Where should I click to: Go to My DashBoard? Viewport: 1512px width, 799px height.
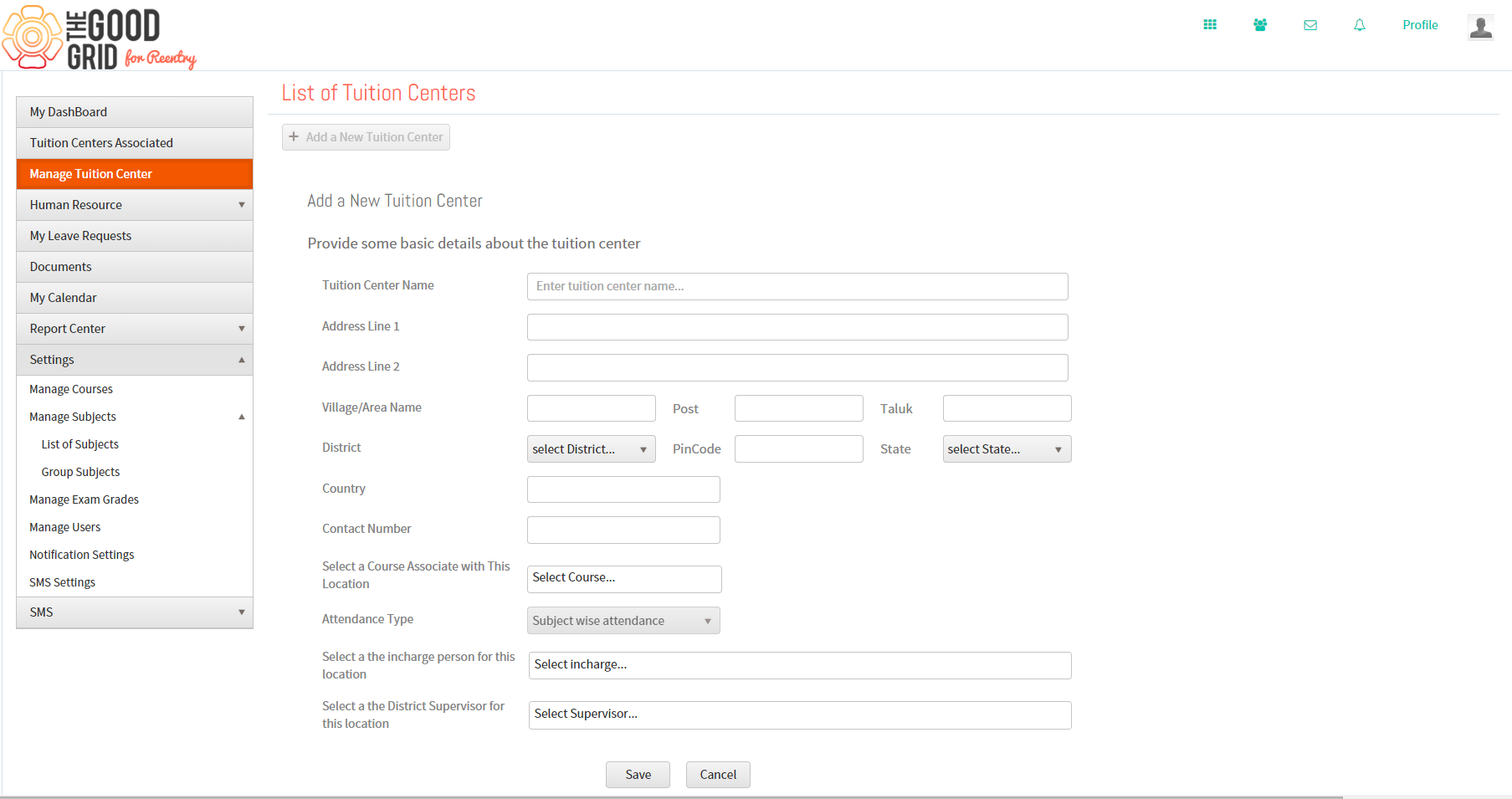coord(135,112)
